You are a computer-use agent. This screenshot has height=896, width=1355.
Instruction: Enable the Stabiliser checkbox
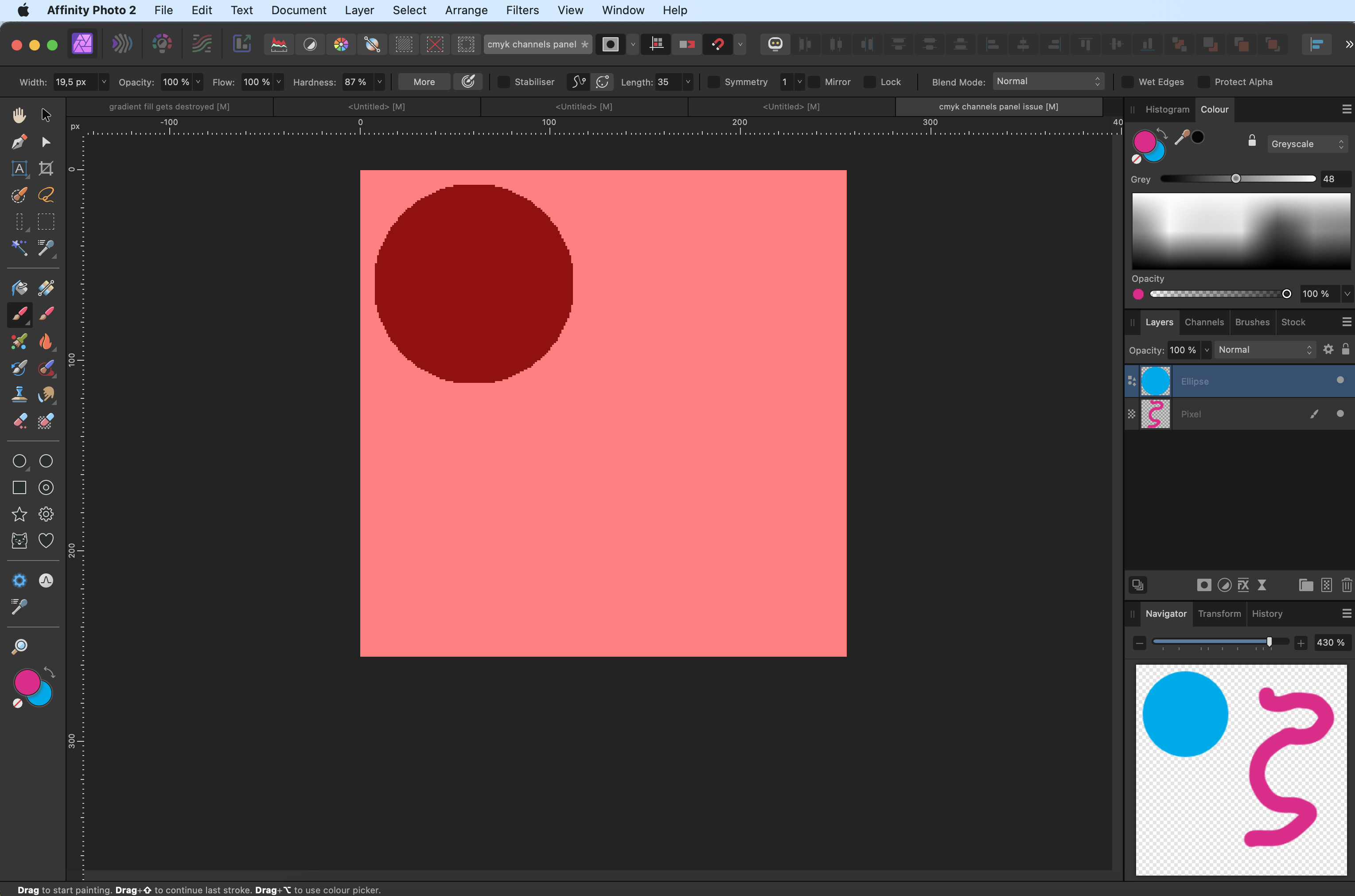tap(503, 82)
